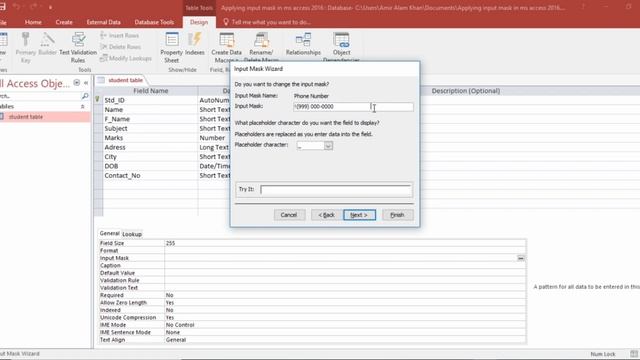Viewport: 640px width, 360px height.
Task: Click the Input Mask text field
Action: (353, 107)
